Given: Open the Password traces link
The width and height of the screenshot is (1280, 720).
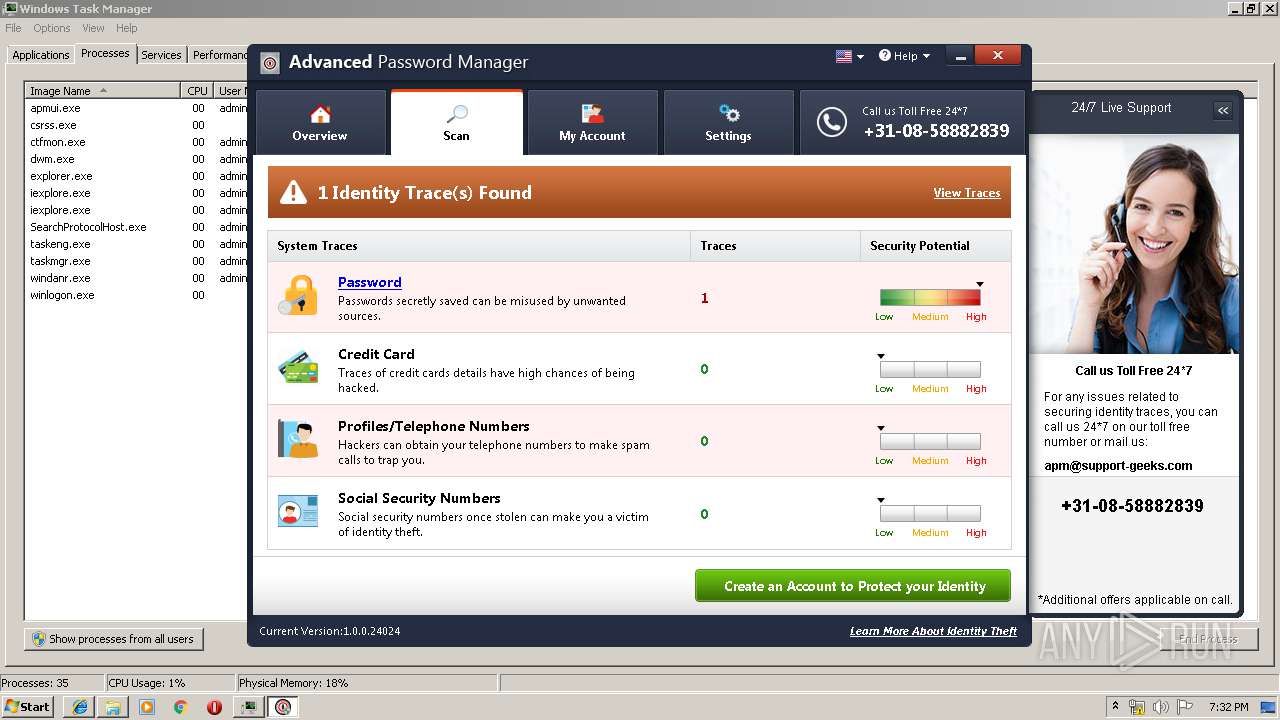Looking at the screenshot, I should tap(370, 282).
